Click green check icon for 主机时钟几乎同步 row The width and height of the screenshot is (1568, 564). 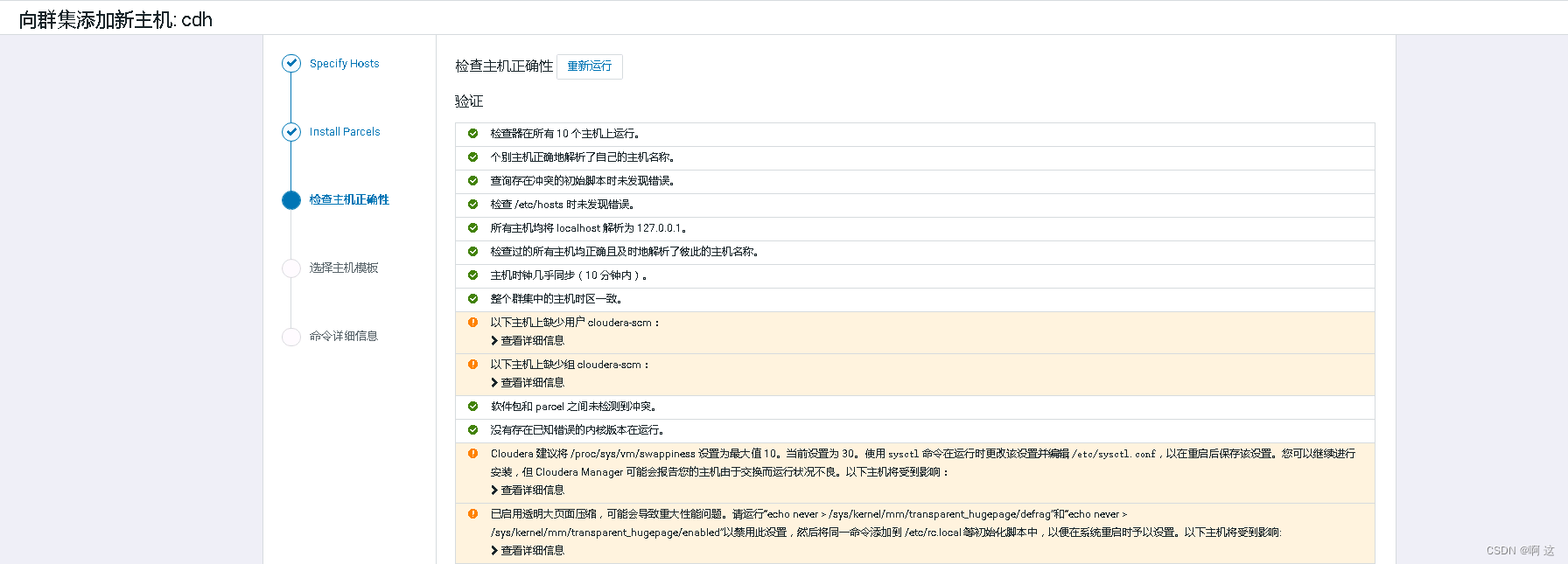pos(472,275)
